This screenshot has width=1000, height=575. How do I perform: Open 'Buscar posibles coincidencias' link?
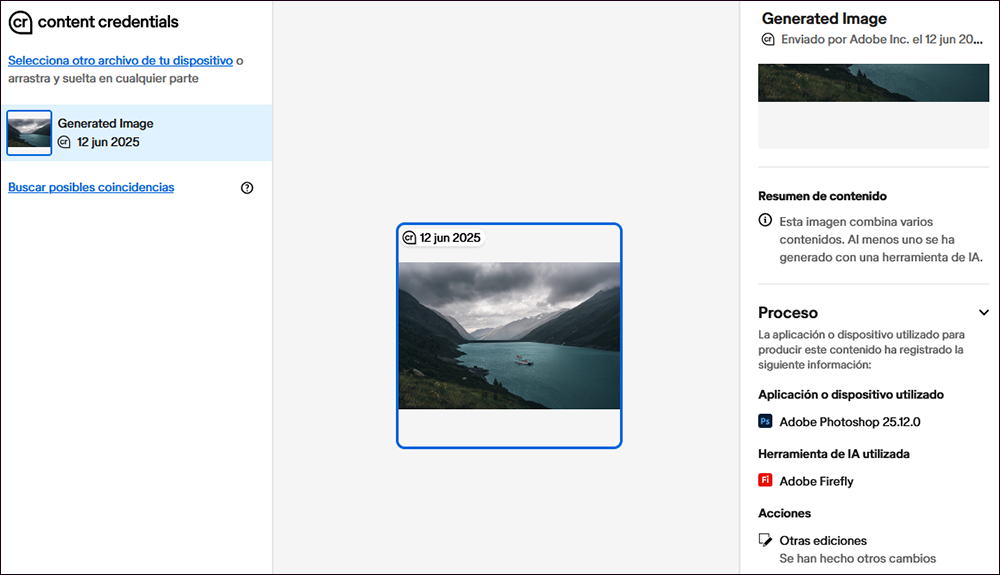coord(91,187)
